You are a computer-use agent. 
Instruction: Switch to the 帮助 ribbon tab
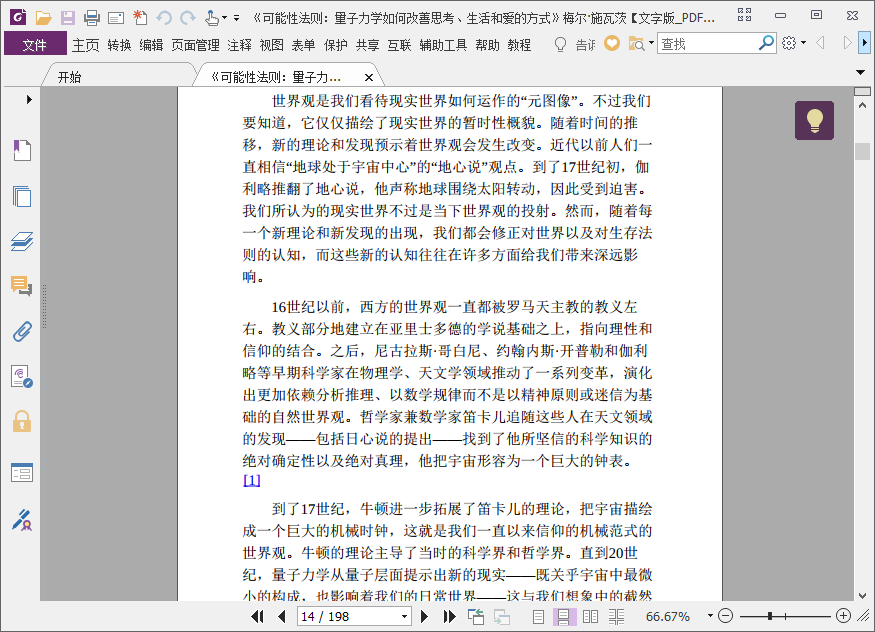(487, 45)
